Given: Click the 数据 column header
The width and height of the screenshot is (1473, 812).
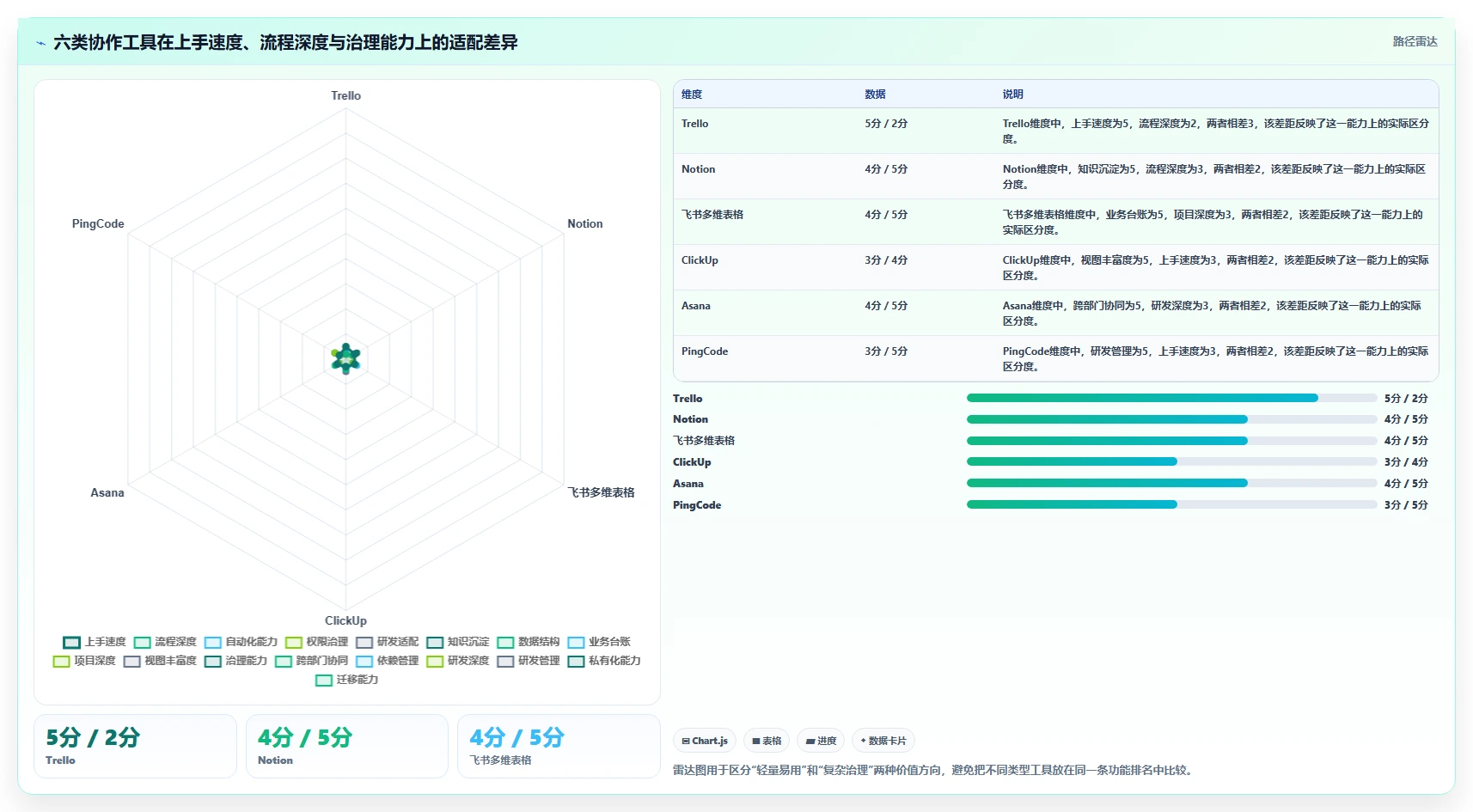Looking at the screenshot, I should [x=875, y=95].
